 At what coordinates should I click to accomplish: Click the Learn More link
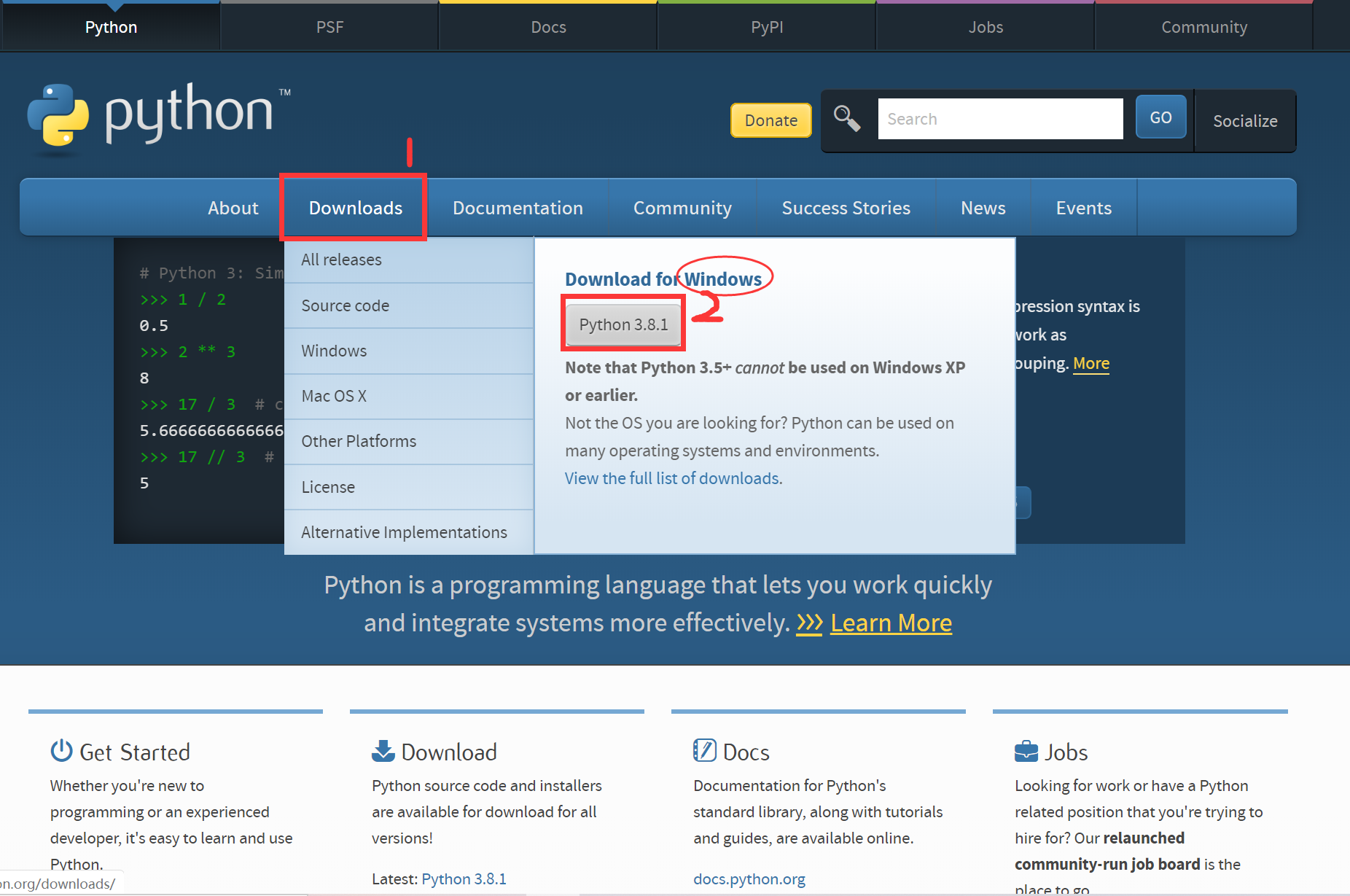pyautogui.click(x=891, y=623)
